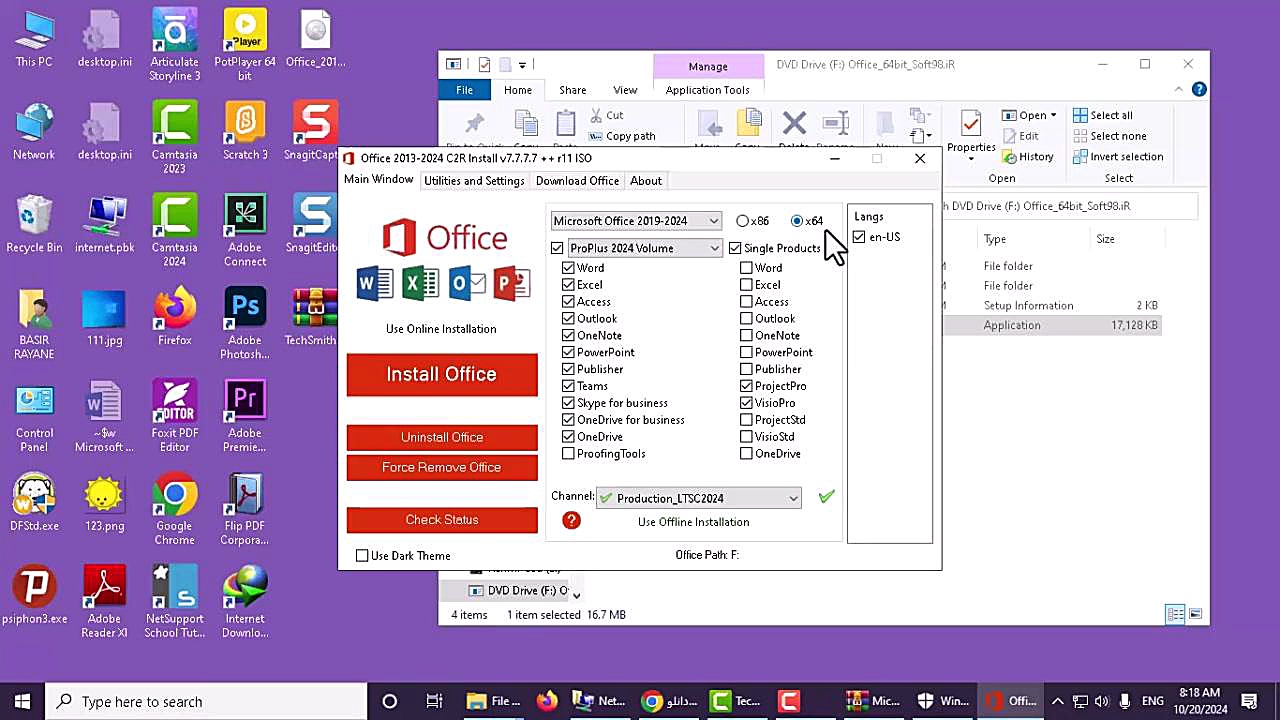
Task: Select the x64 architecture radio button
Action: tap(797, 221)
